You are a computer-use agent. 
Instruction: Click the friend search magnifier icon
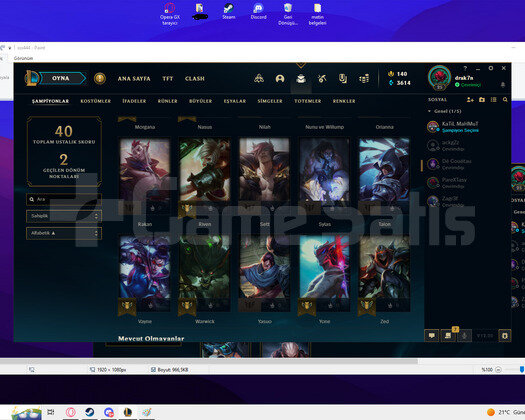click(505, 99)
